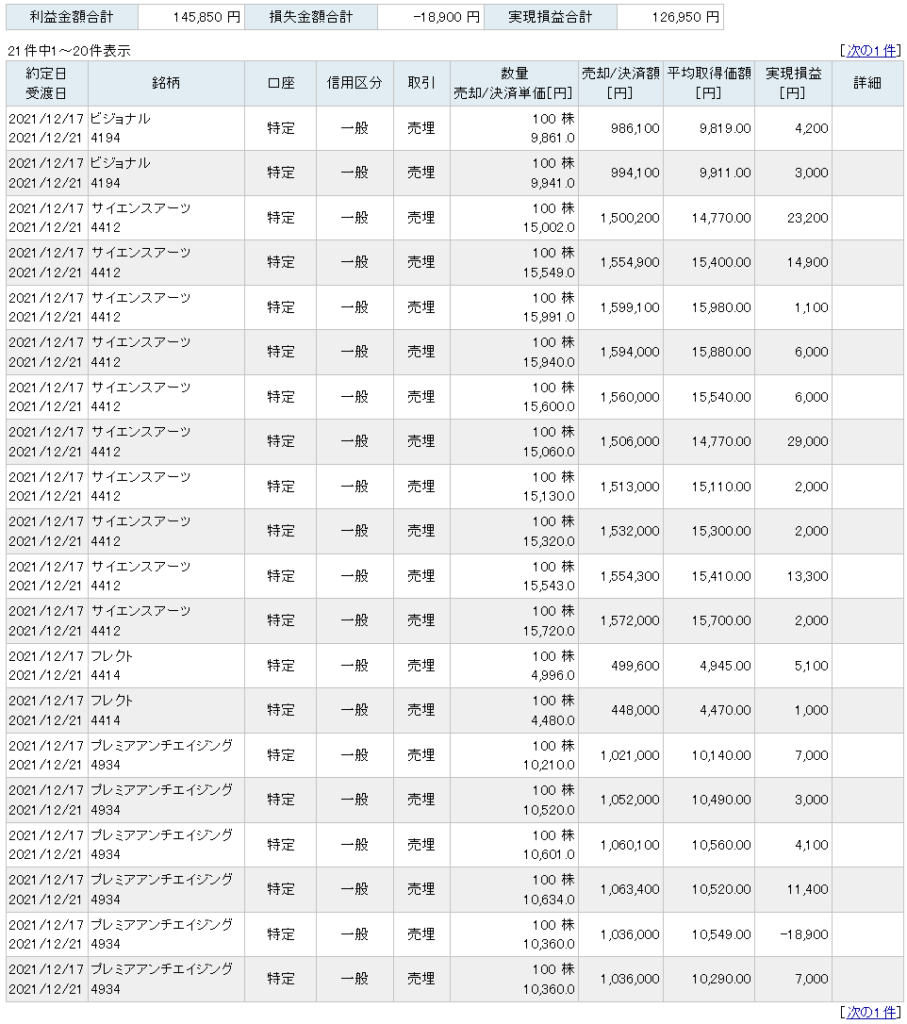
Task: Select the realized profit 29,000
Action: coord(808,442)
